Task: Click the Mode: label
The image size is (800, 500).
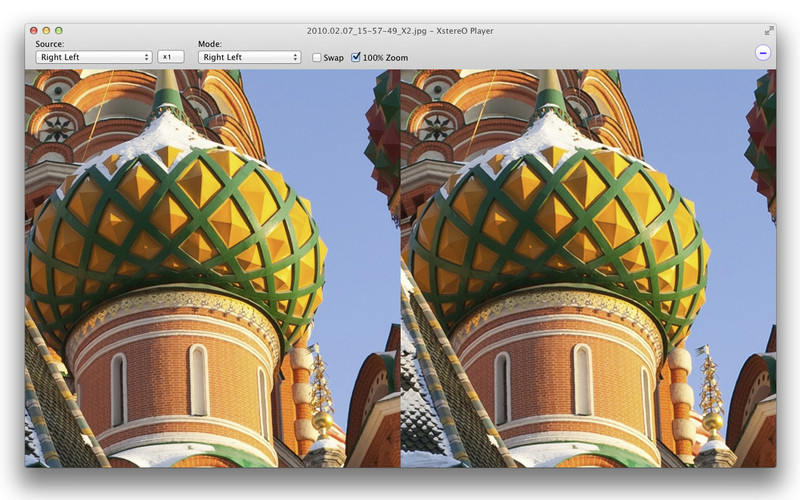Action: pyautogui.click(x=210, y=44)
